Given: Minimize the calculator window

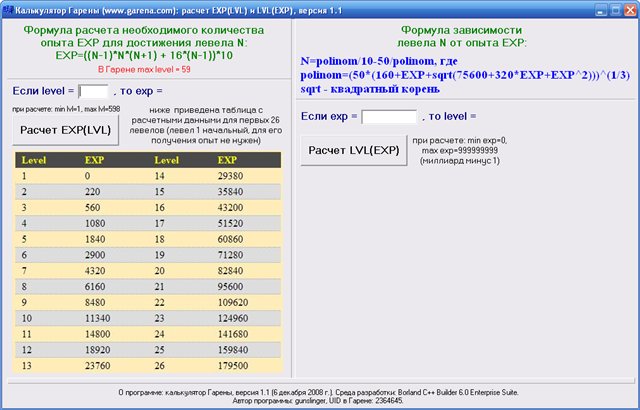Looking at the screenshot, I should [601, 10].
